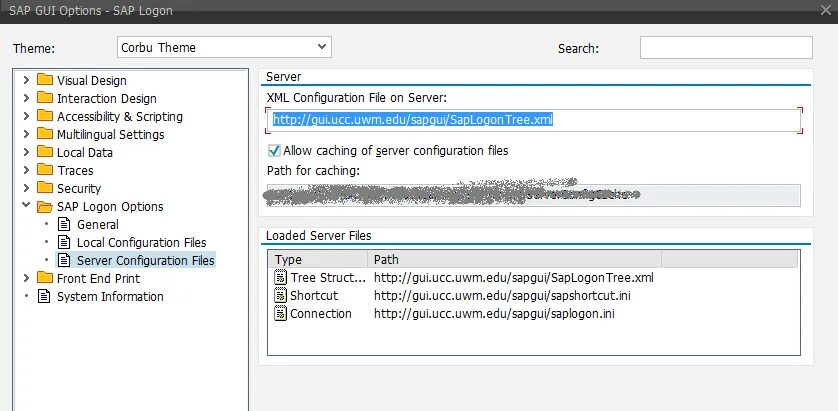Expand the Local Data tree node

point(26,152)
